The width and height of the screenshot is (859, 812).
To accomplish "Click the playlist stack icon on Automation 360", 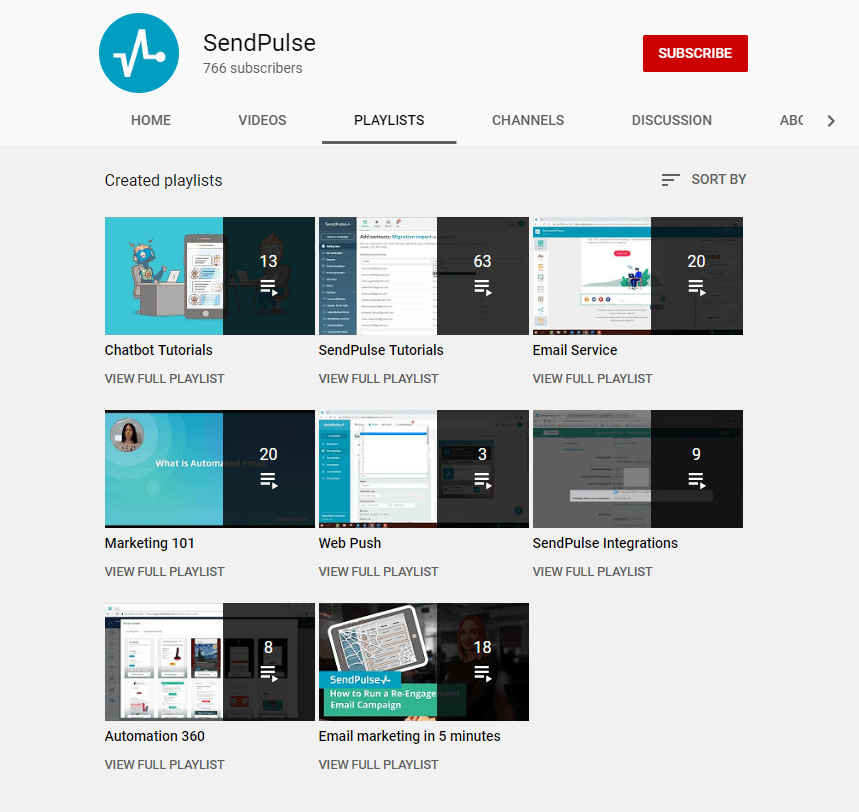I will pos(268,674).
